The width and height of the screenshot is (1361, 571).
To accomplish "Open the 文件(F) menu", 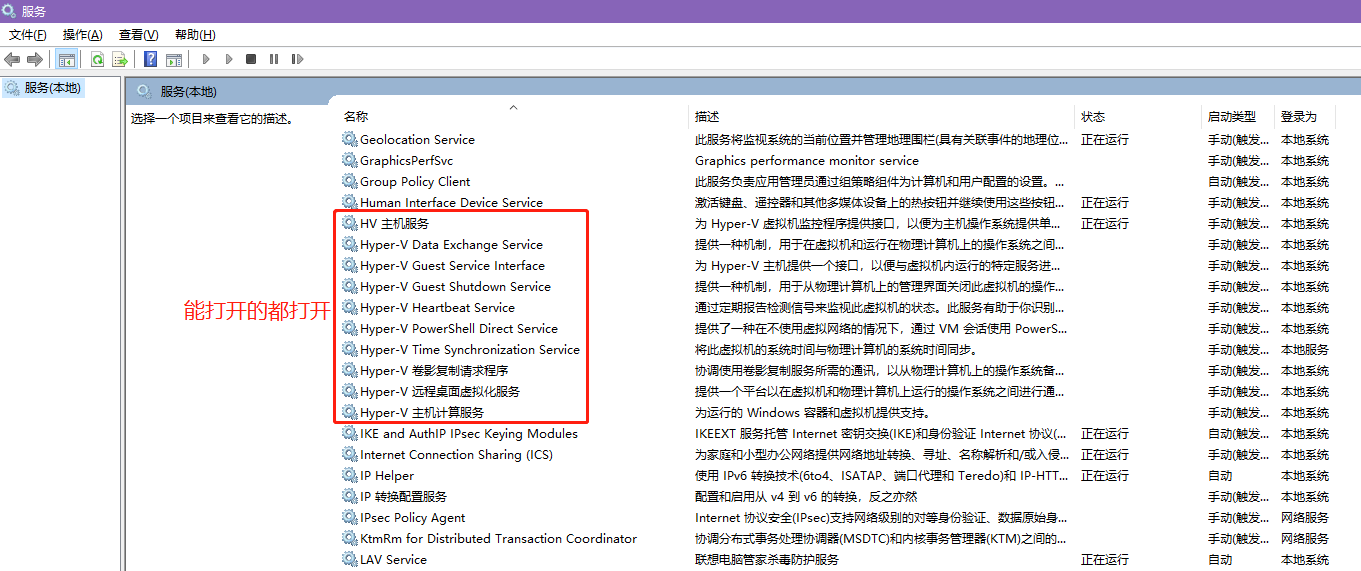I will (x=27, y=35).
